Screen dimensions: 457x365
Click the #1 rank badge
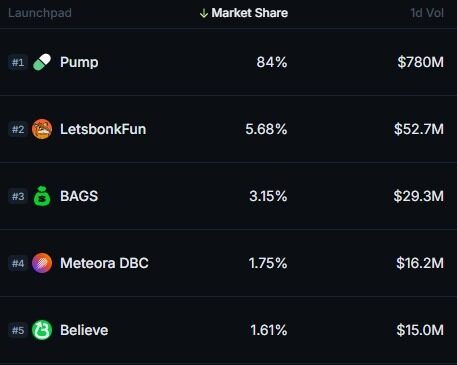point(18,62)
